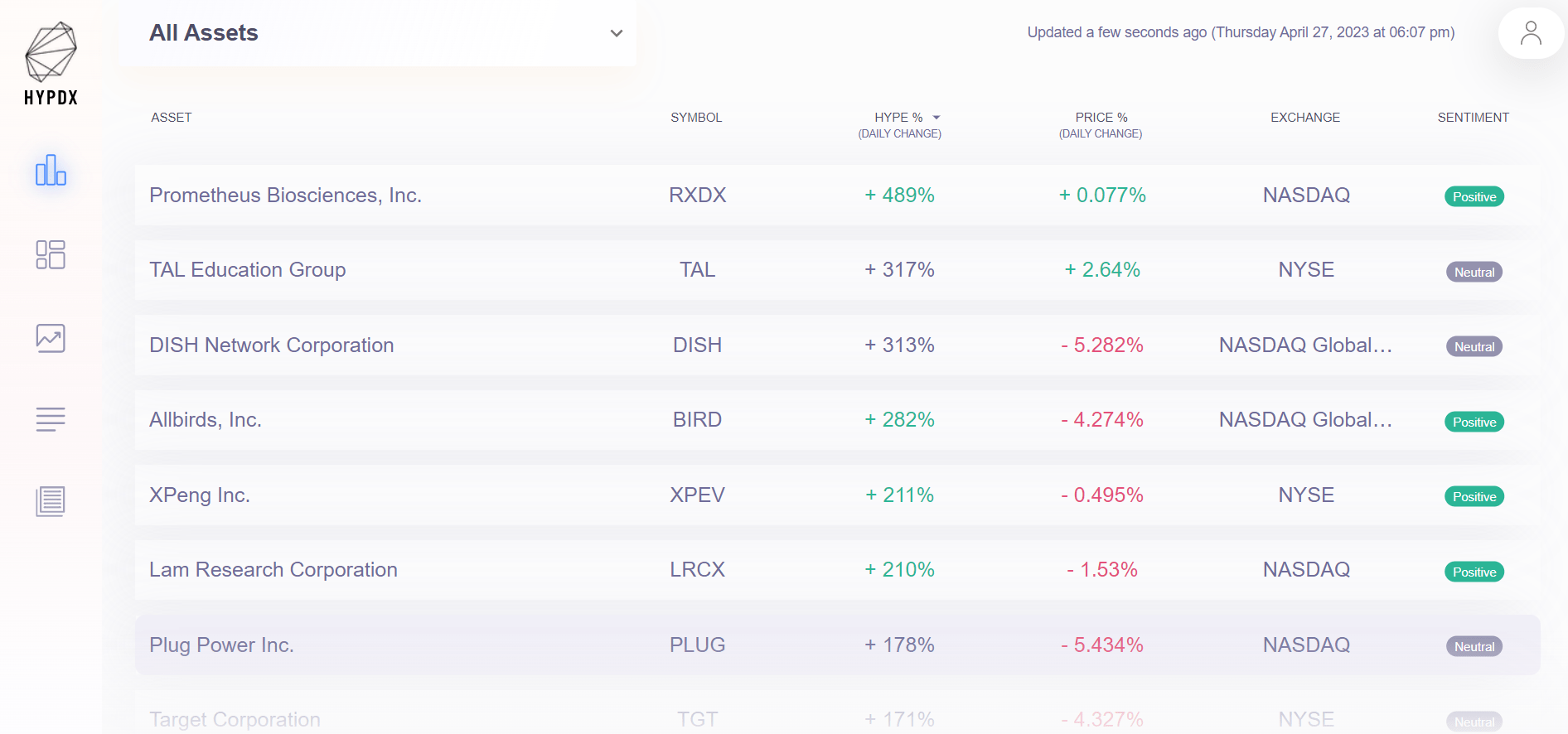Open the user profile icon
The image size is (1568, 734).
[x=1531, y=33]
